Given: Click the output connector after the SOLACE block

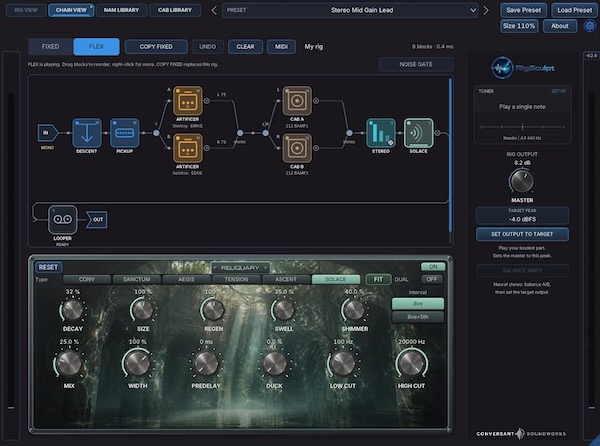Looking at the screenshot, I should click(438, 133).
